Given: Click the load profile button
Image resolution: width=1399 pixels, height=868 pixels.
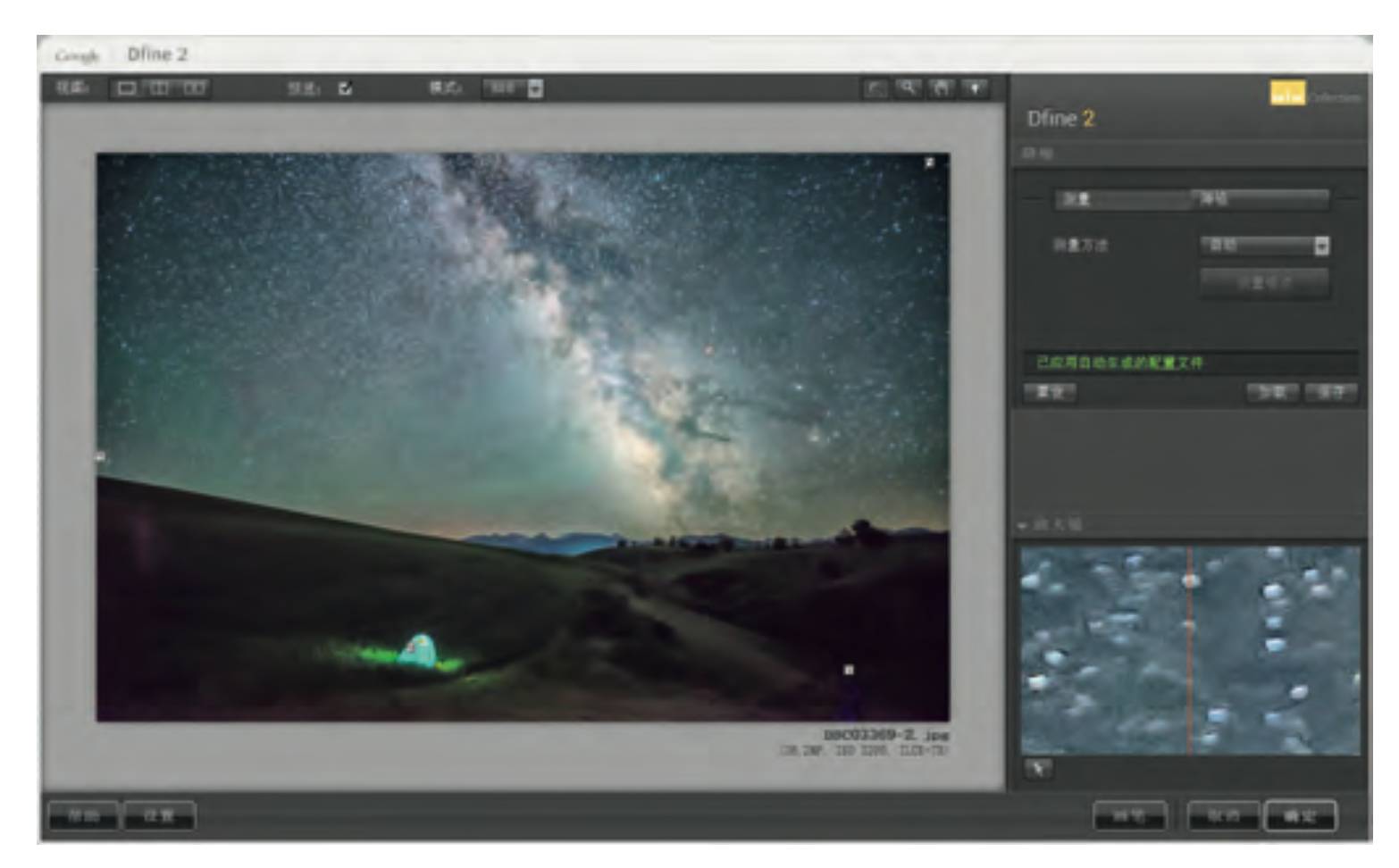Looking at the screenshot, I should pos(1271,392).
